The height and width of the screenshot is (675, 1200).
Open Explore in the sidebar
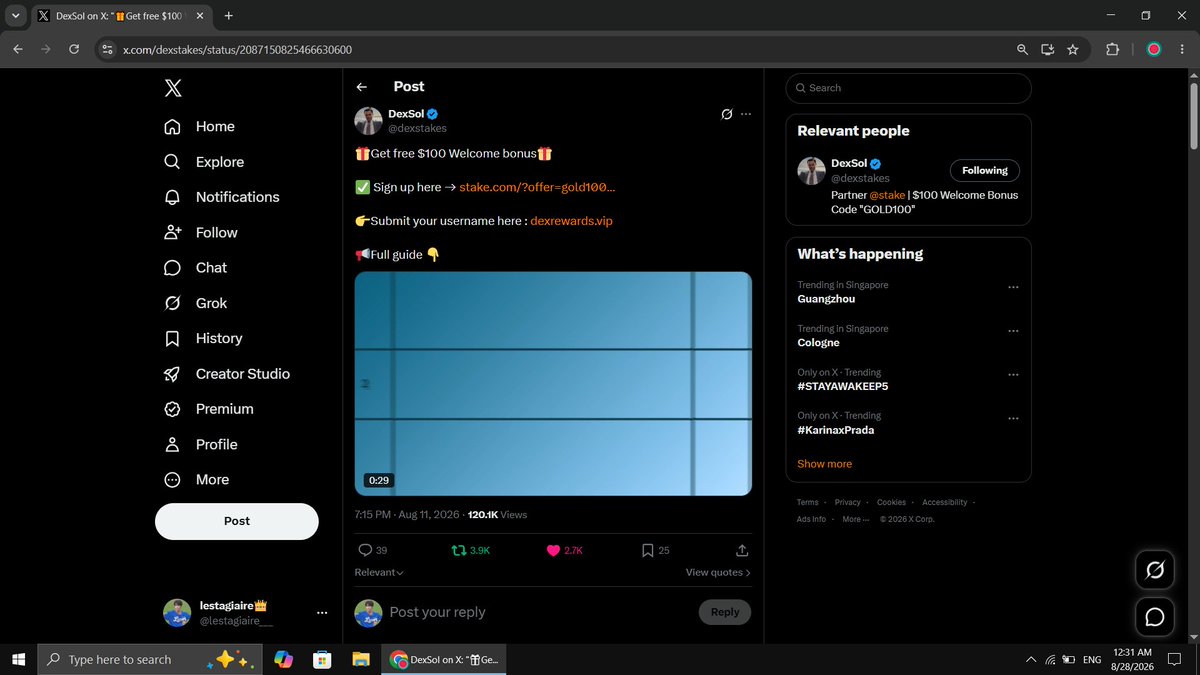coord(204,162)
